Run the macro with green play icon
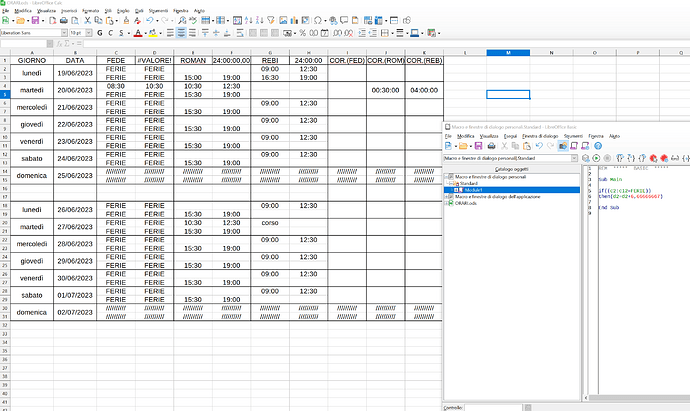Viewport: 690px width, 411px height. point(596,158)
